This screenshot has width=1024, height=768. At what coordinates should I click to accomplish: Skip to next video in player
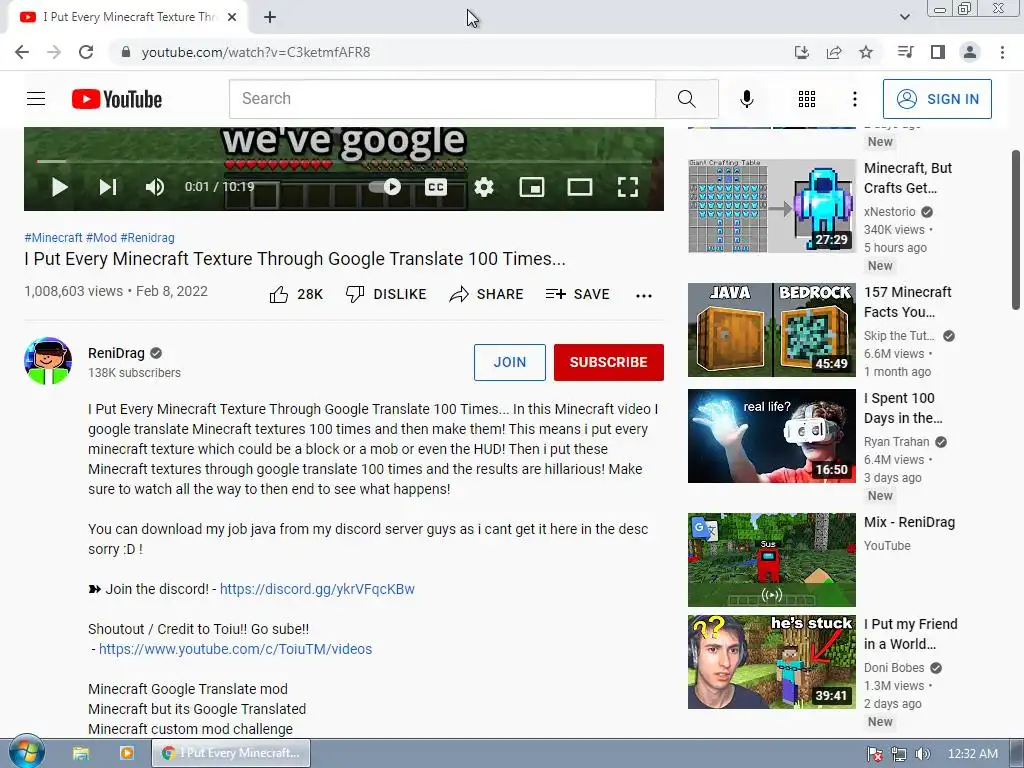pyautogui.click(x=108, y=187)
